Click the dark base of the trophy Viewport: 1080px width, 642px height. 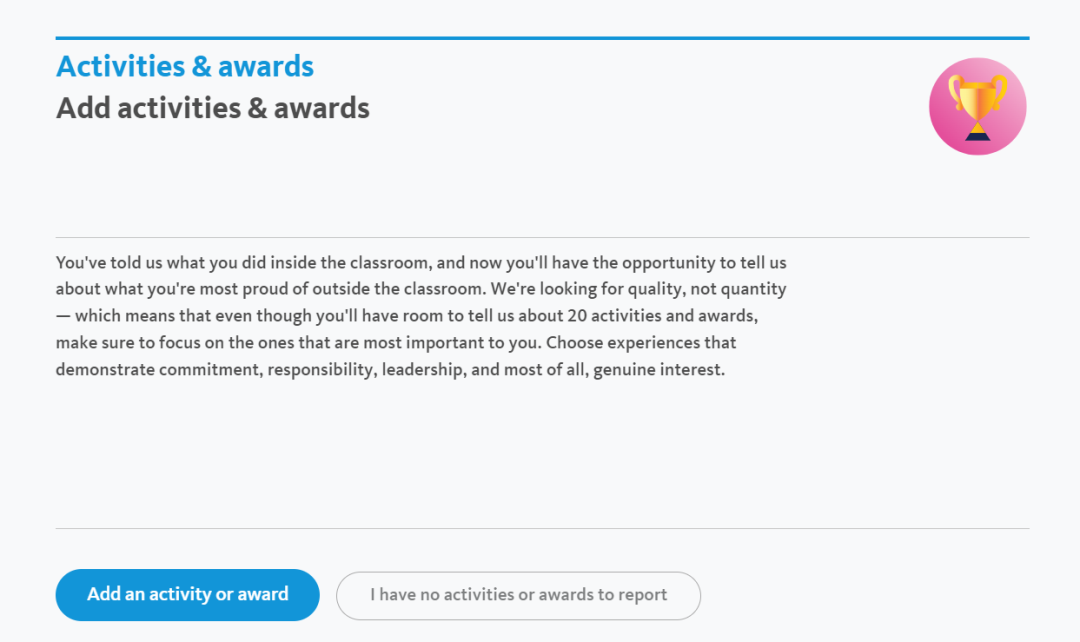pyautogui.click(x=977, y=136)
